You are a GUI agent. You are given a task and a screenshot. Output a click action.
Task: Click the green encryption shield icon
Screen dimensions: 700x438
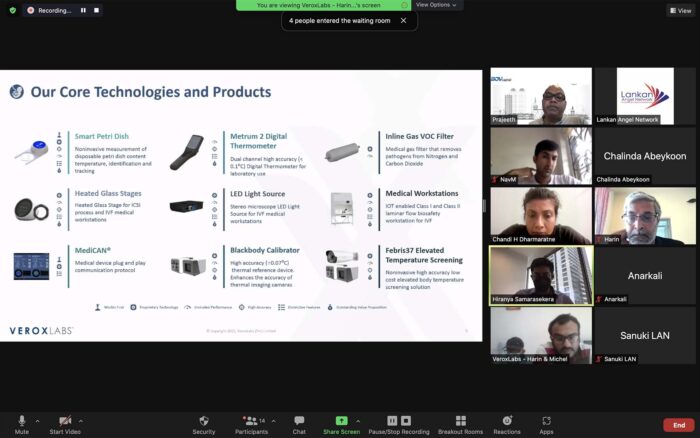point(12,10)
